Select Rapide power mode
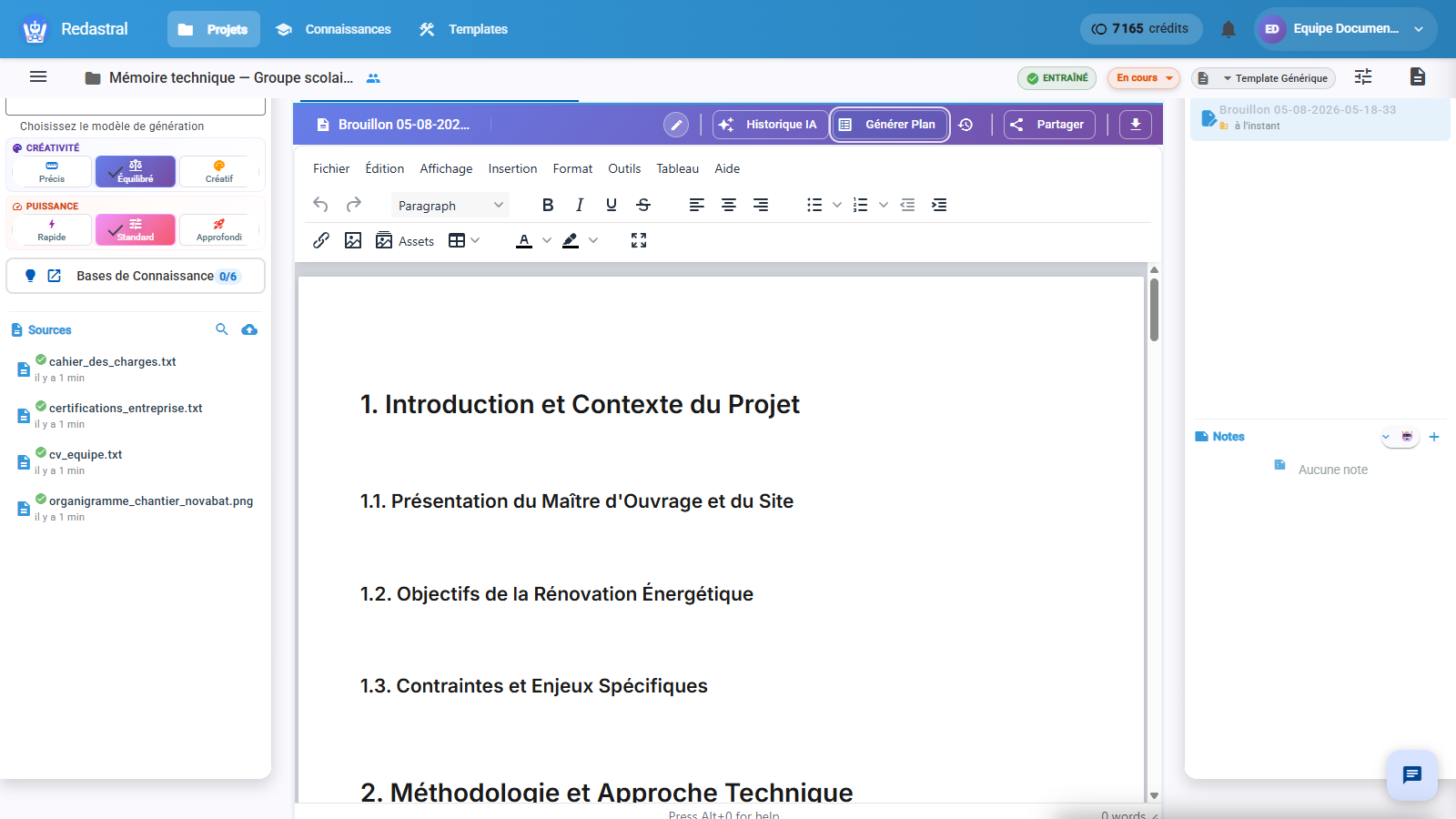 tap(52, 229)
